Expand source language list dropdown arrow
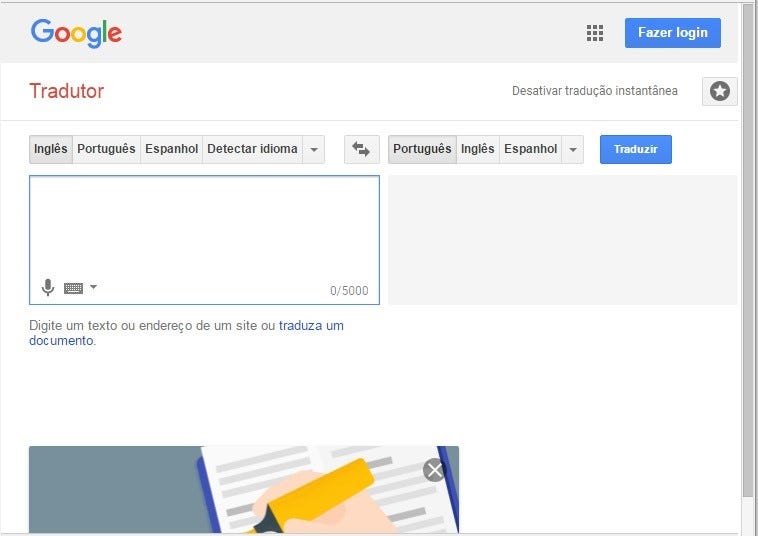Viewport: 758px width, 536px height. (x=314, y=149)
